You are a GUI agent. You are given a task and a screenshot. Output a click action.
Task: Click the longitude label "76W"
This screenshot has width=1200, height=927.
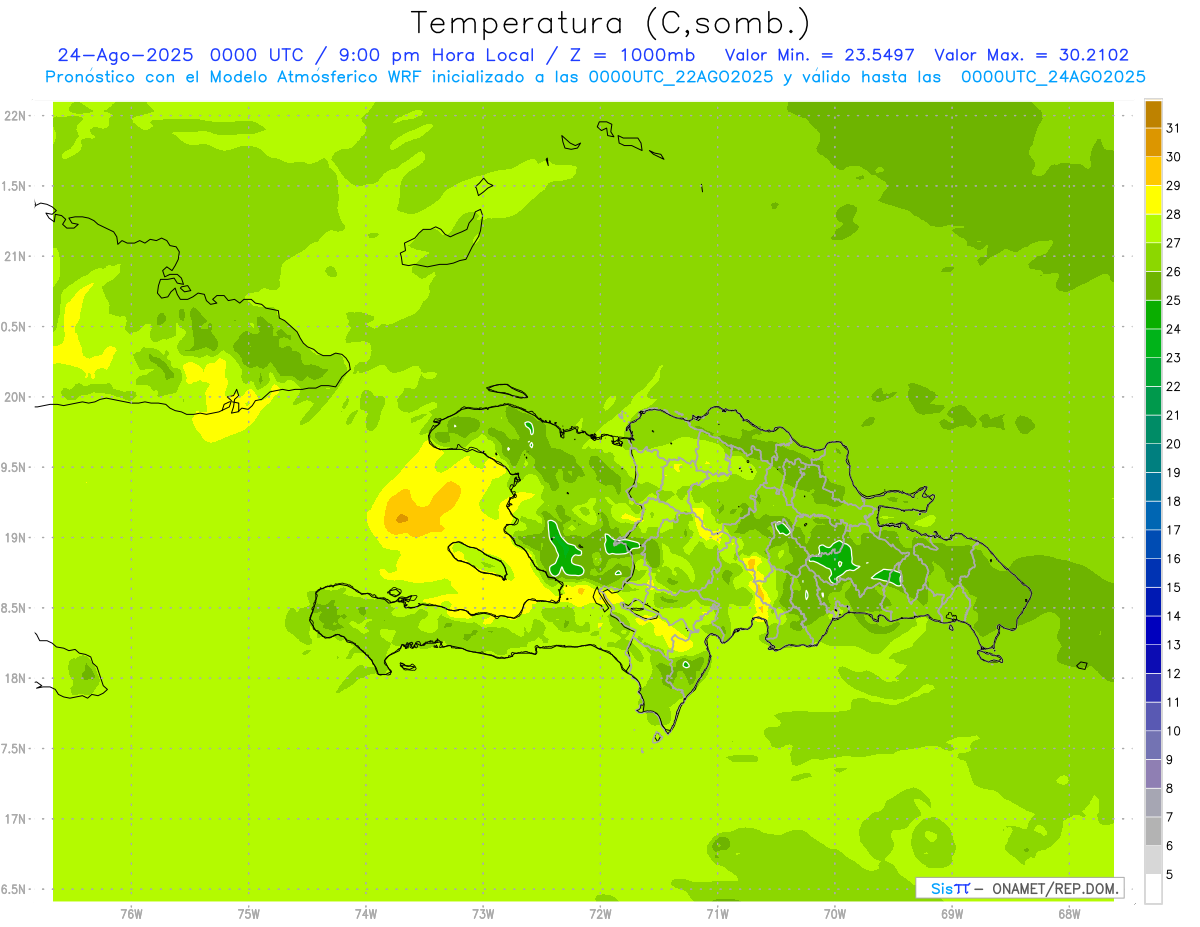click(x=131, y=914)
